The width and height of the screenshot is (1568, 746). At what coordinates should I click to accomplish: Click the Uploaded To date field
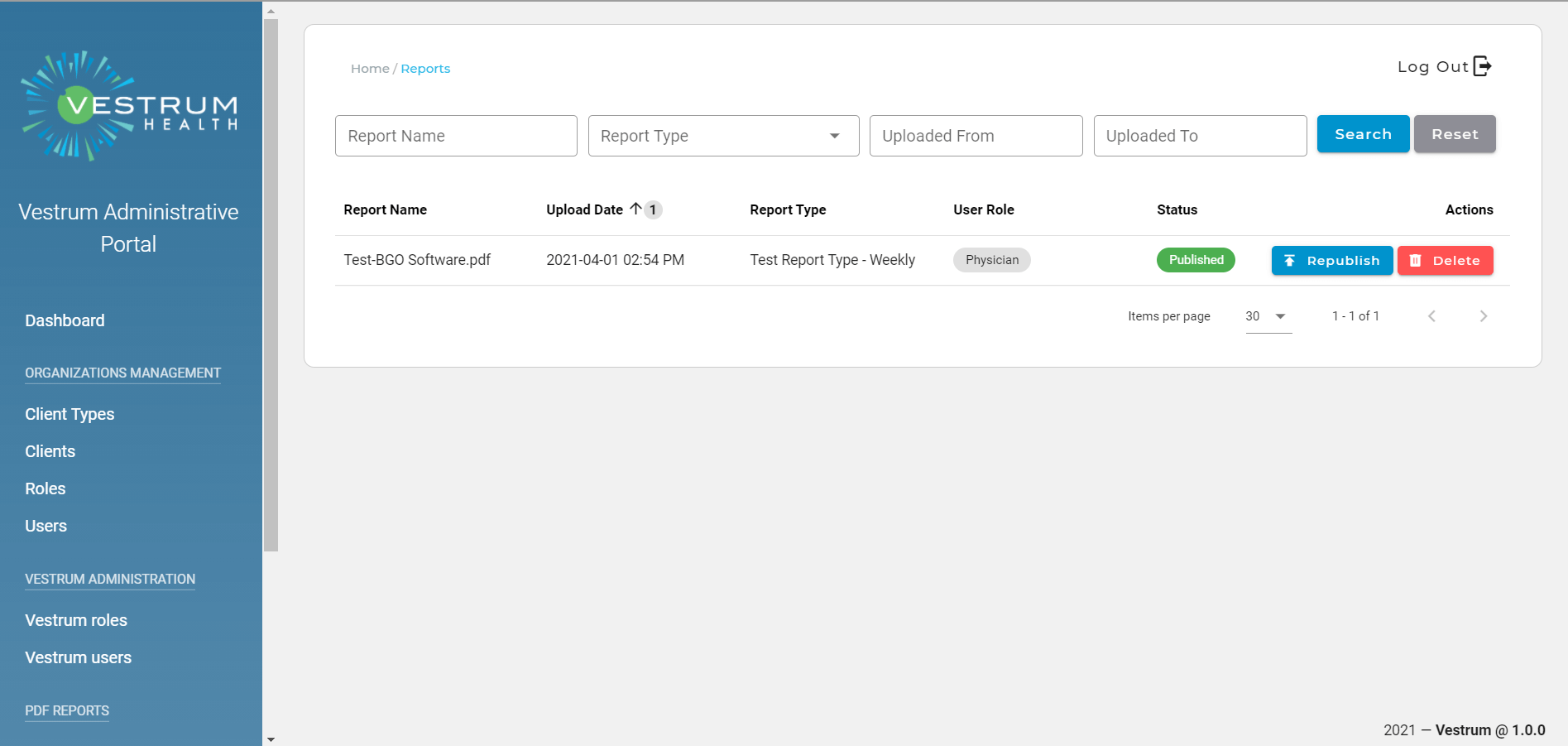pos(1200,136)
